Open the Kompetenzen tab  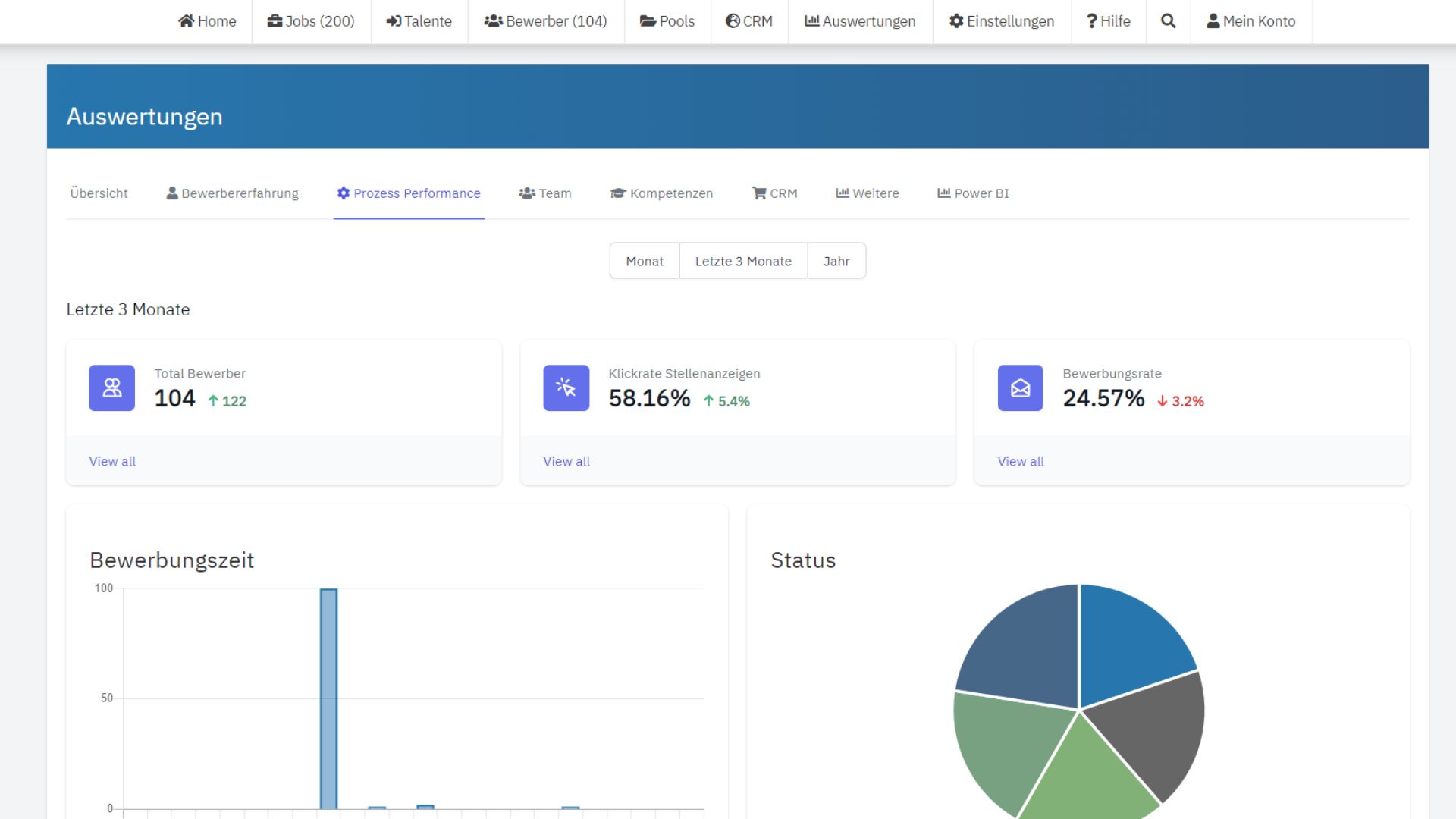coord(661,193)
